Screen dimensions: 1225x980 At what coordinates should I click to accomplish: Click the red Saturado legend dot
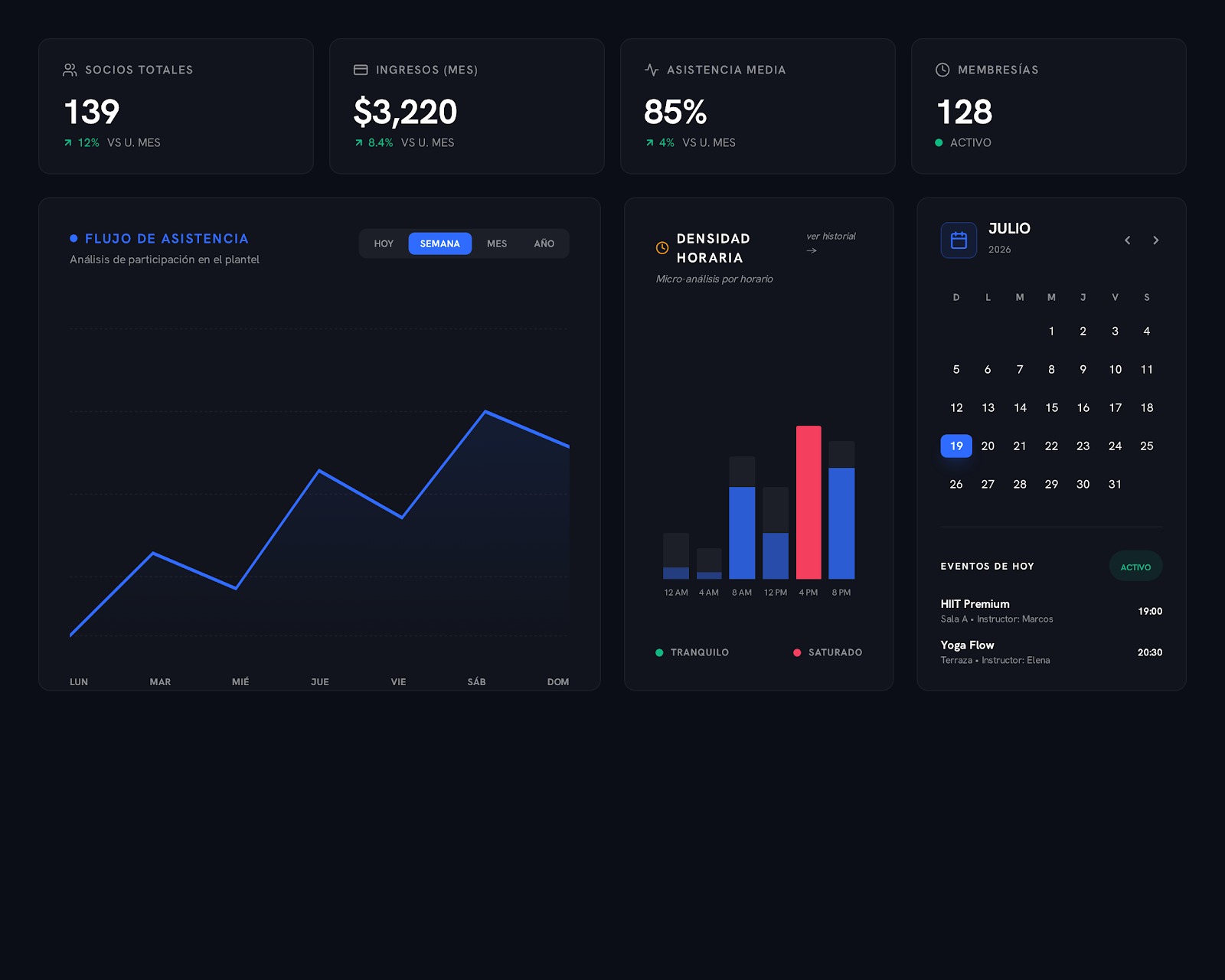point(797,652)
